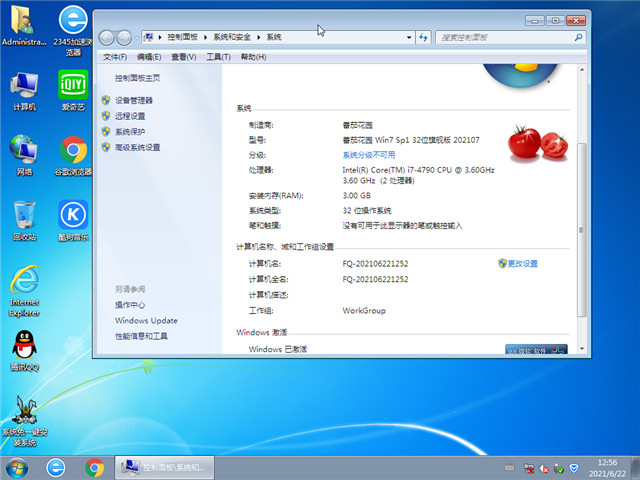The image size is (640, 480).
Task: Expand the breadcrumb arrow before 系统
Action: [x=259, y=37]
